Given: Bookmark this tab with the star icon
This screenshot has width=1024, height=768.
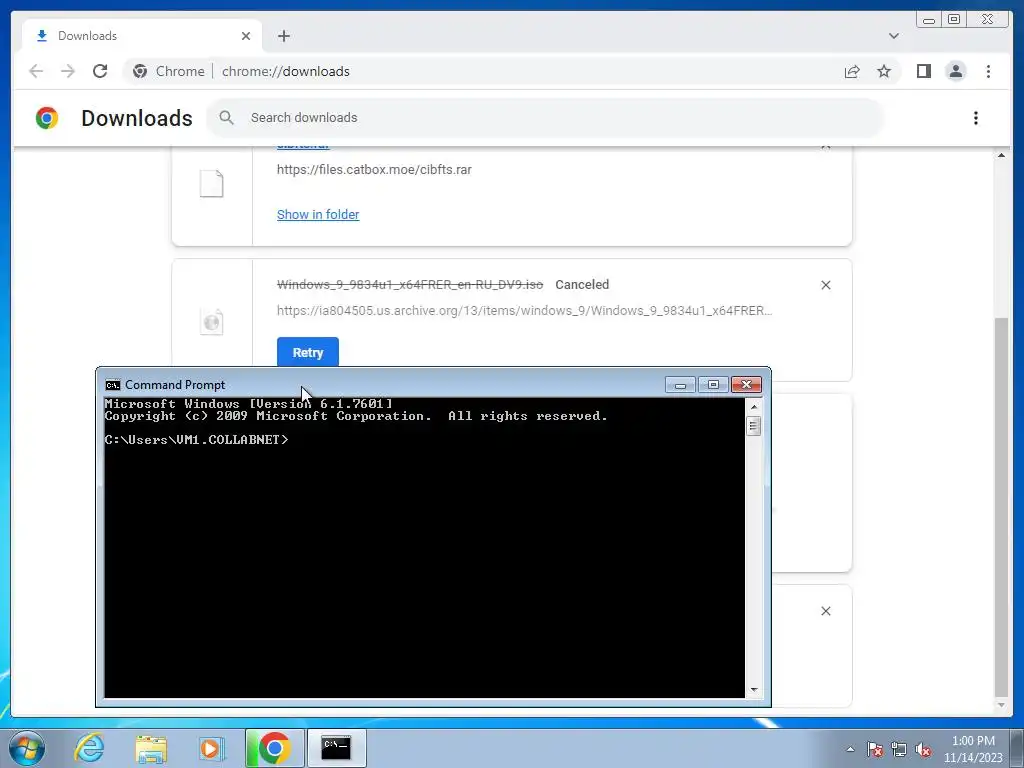Looking at the screenshot, I should click(x=884, y=71).
